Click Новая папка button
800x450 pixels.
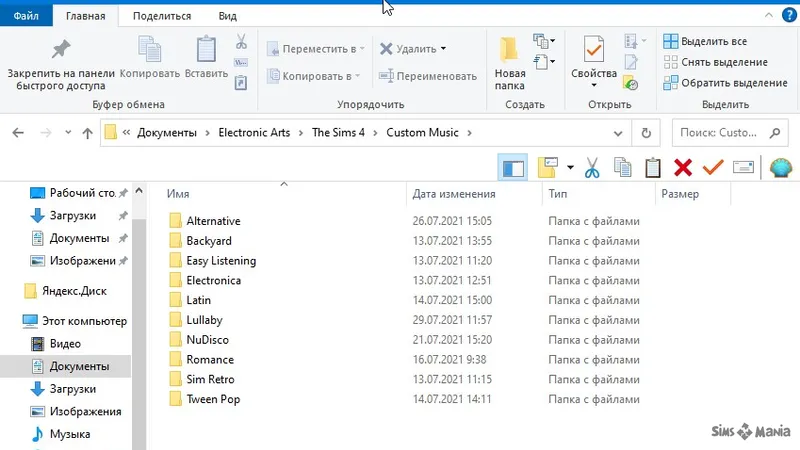pos(510,64)
